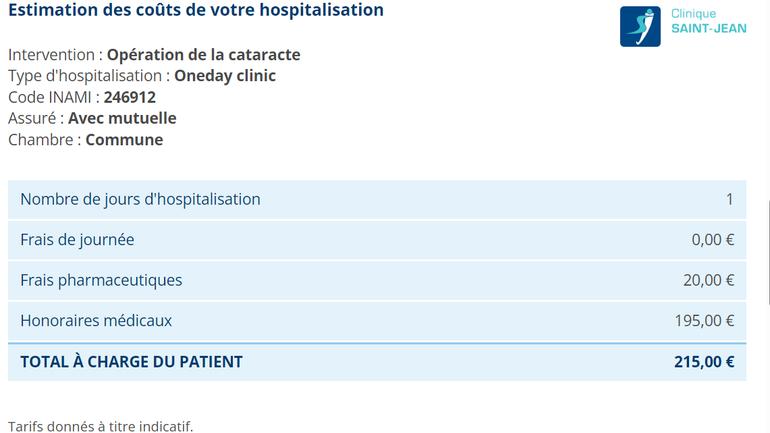Screen dimensions: 770x433
Task: Select the Opération de la cataracte intervention text
Action: click(x=203, y=54)
